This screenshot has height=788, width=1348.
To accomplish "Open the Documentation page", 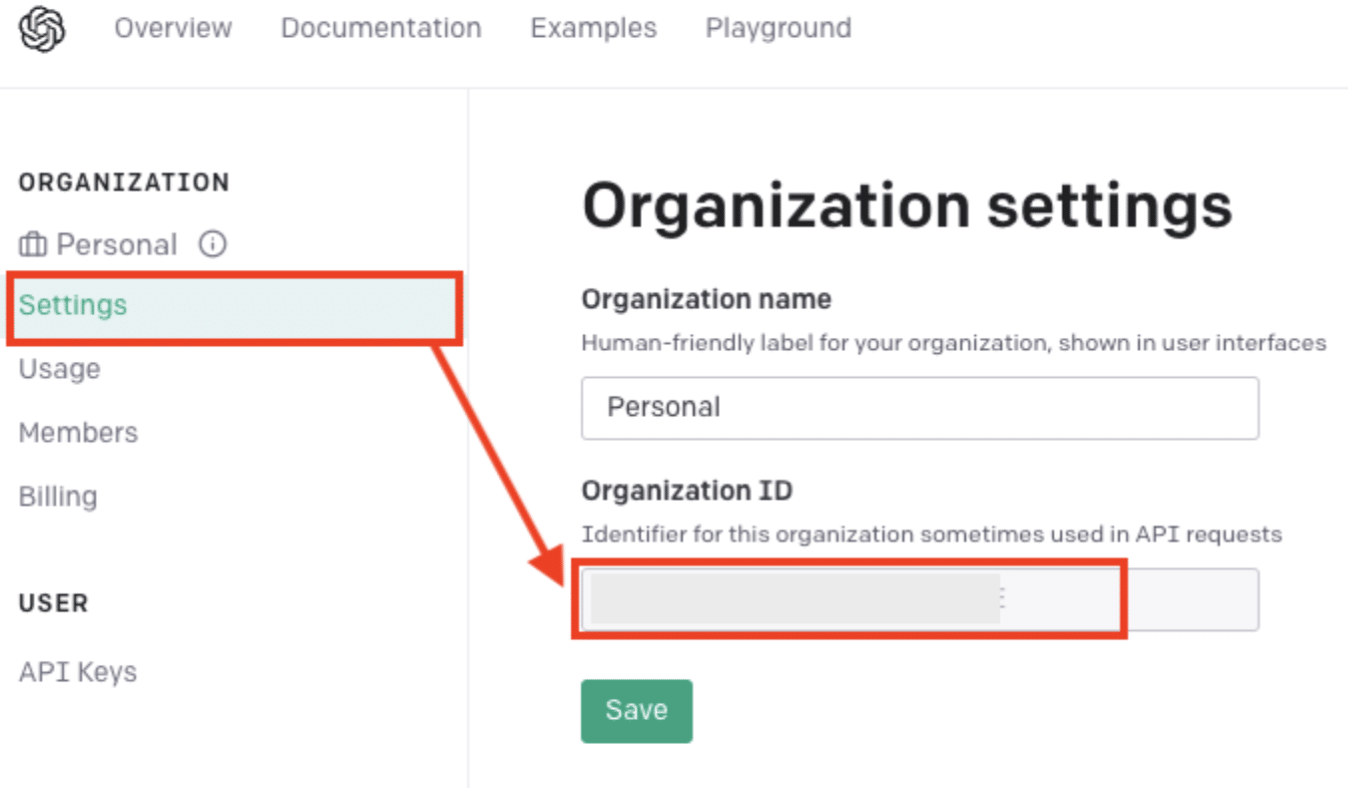I will click(380, 28).
